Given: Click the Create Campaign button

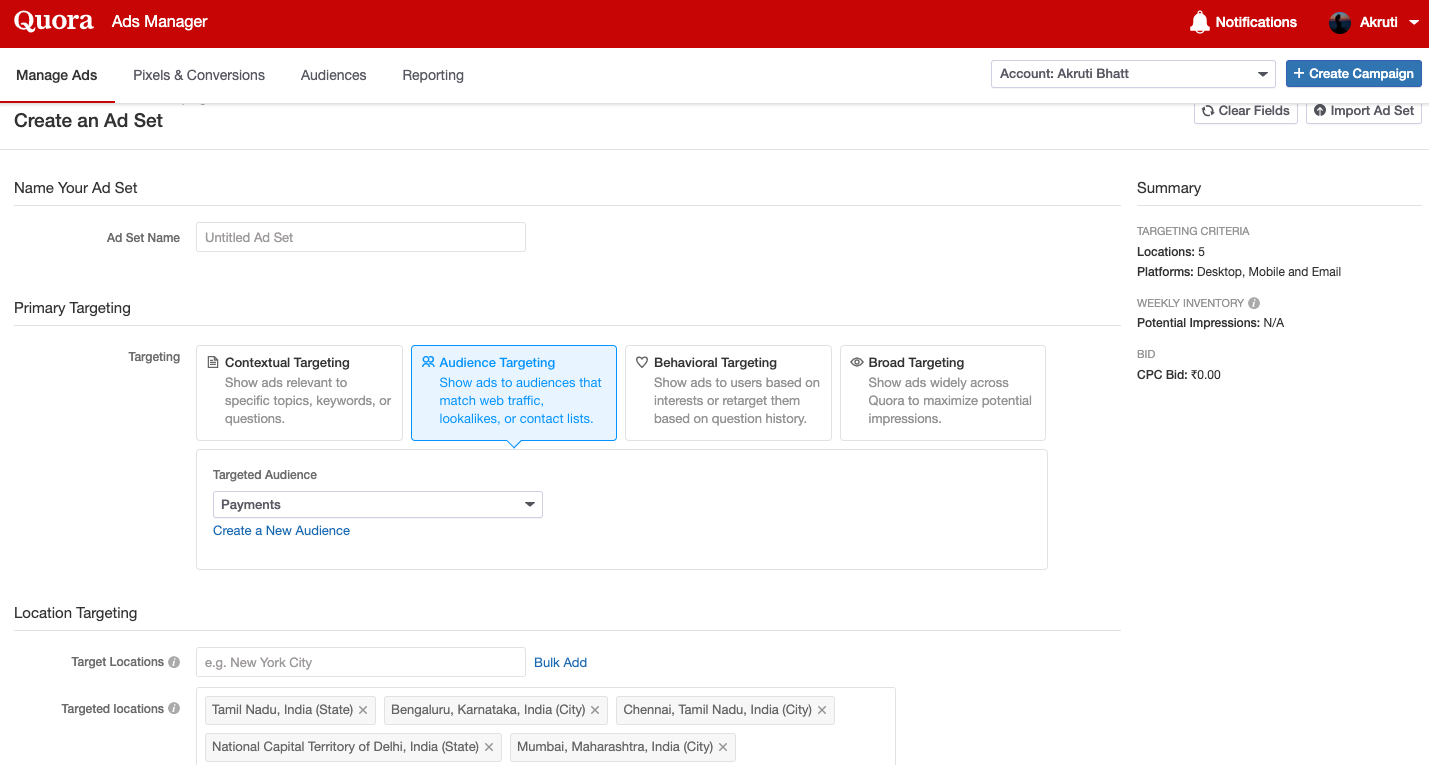Looking at the screenshot, I should 1353,74.
